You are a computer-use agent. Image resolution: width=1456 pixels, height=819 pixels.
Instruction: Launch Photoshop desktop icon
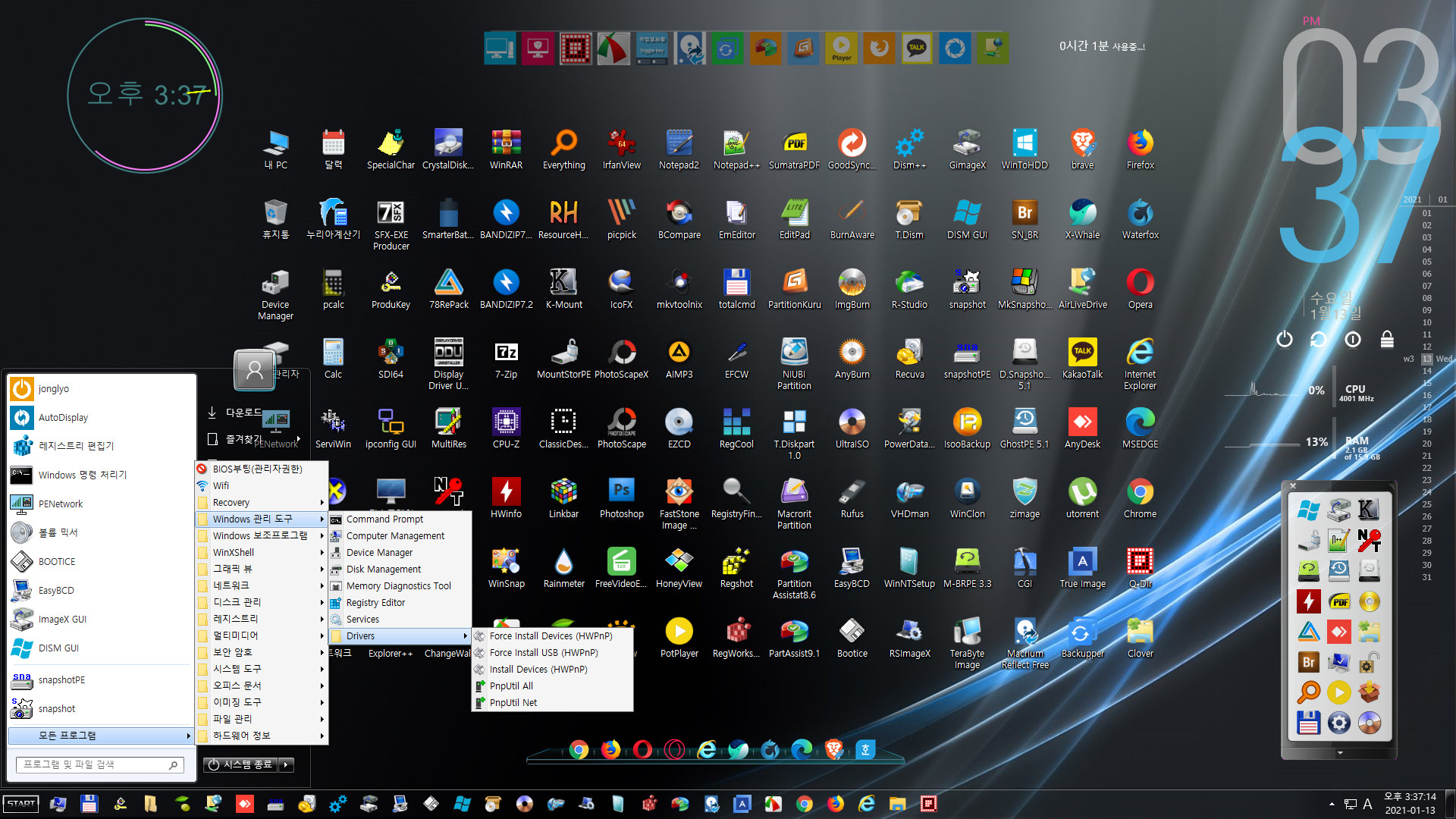click(x=621, y=497)
